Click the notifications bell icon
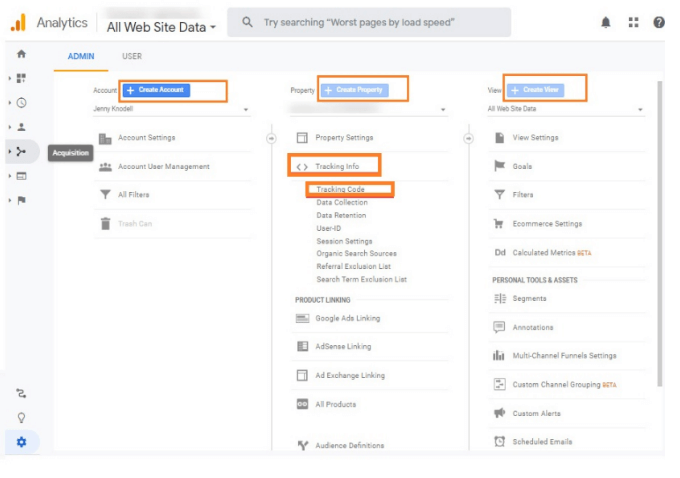 click(x=606, y=23)
